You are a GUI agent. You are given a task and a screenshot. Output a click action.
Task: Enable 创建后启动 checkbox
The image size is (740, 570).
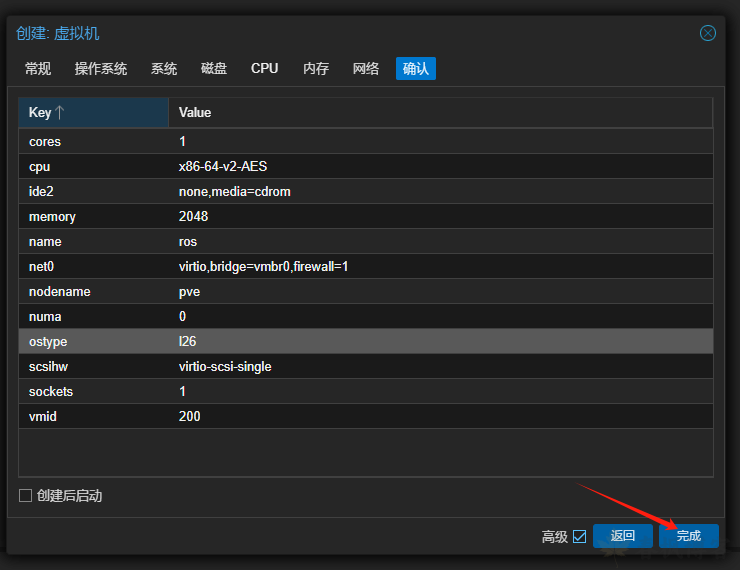[26, 496]
